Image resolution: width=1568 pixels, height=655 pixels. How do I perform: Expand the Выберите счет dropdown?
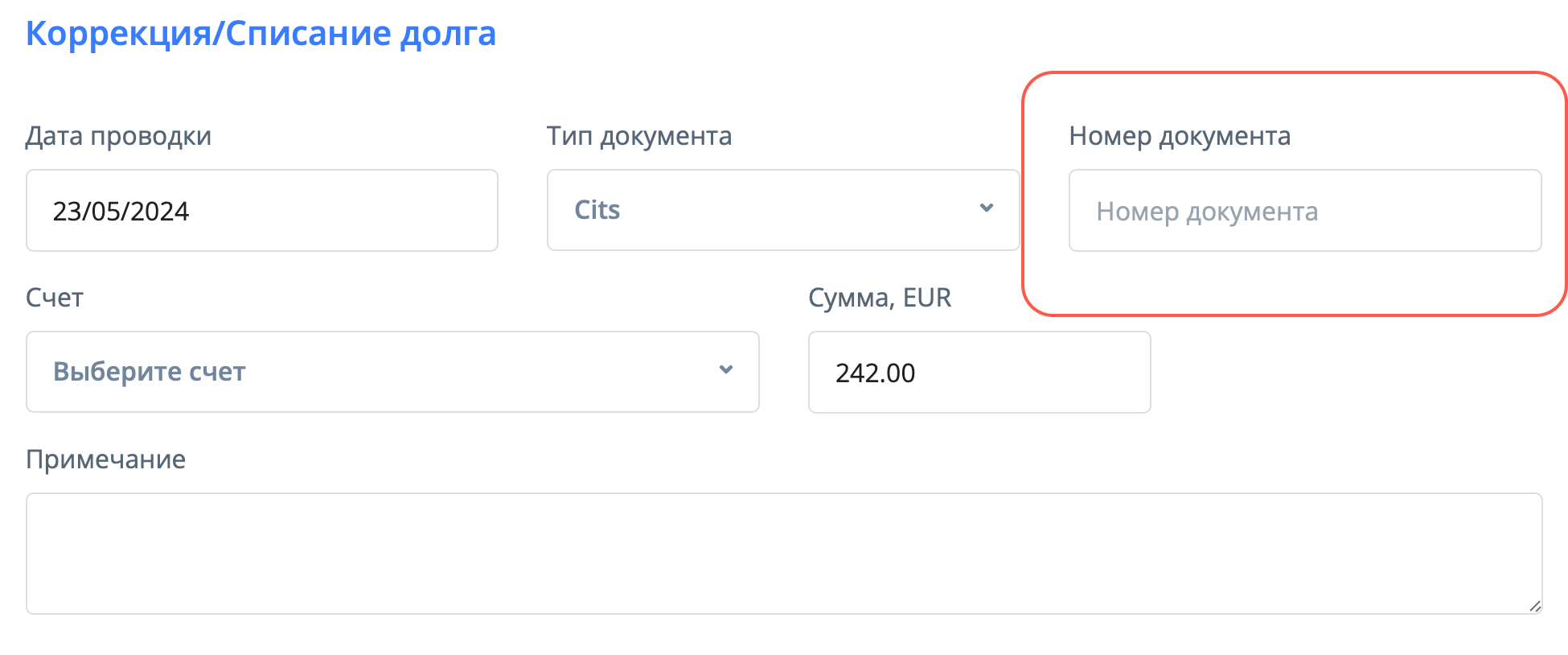point(392,372)
